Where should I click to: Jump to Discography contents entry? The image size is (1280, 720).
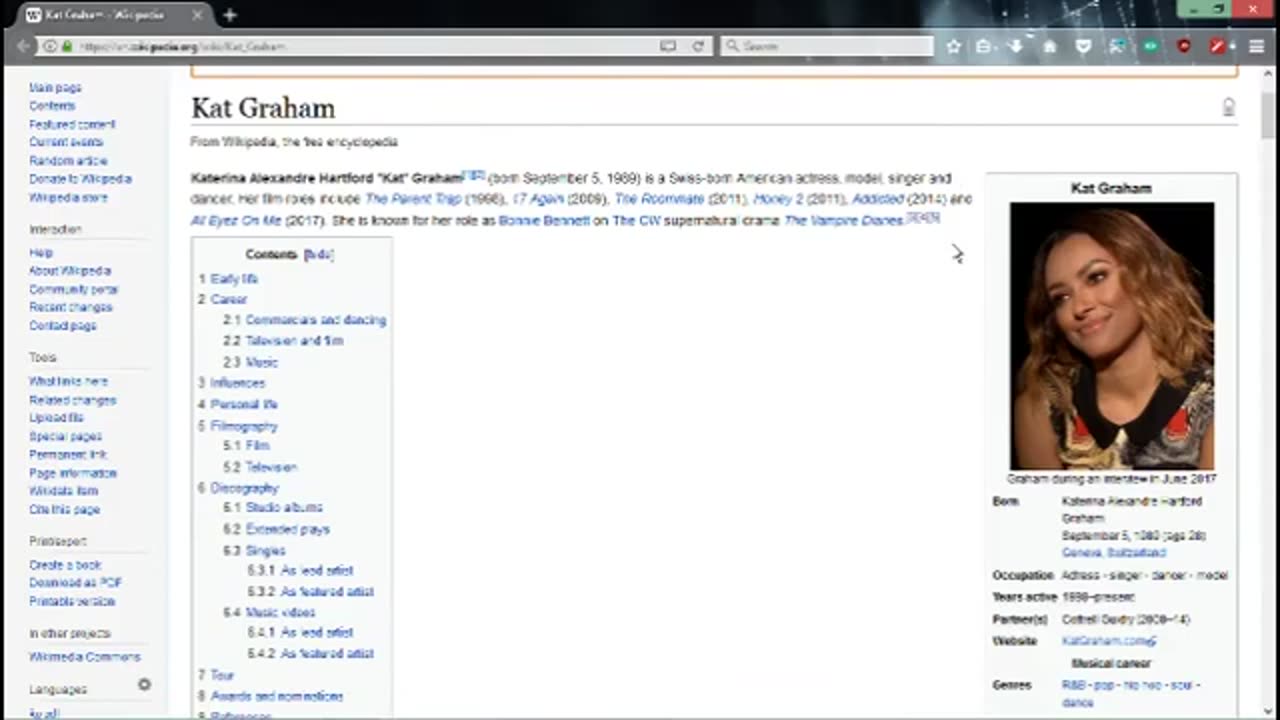(244, 488)
